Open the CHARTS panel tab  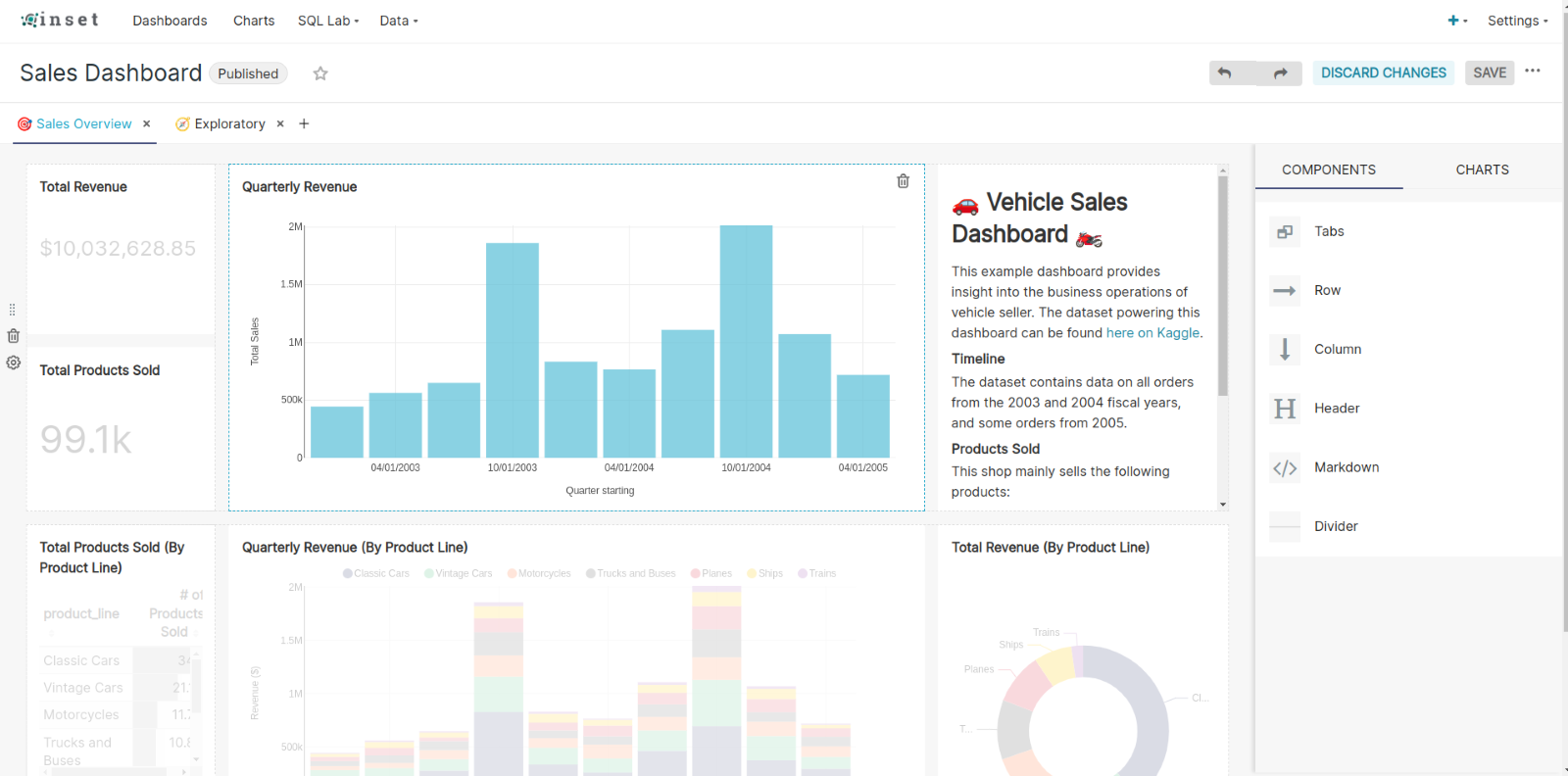coord(1482,170)
